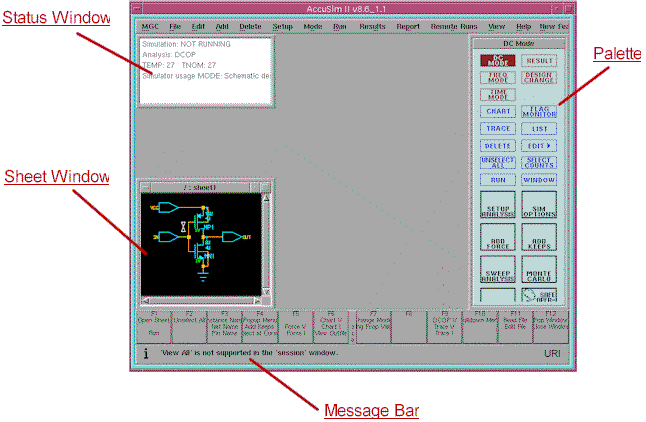646x422 pixels.
Task: Open the Remote Runs menu
Action: [454, 26]
